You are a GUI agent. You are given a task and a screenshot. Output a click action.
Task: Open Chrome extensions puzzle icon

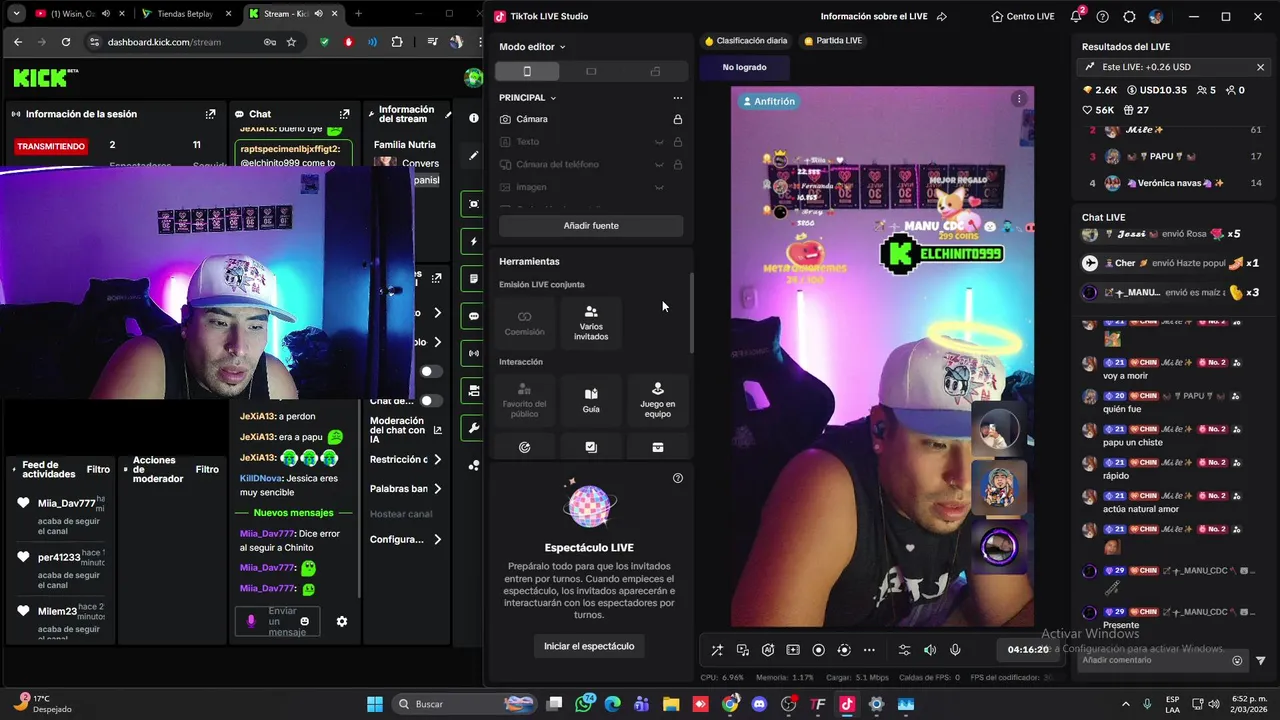tap(397, 42)
